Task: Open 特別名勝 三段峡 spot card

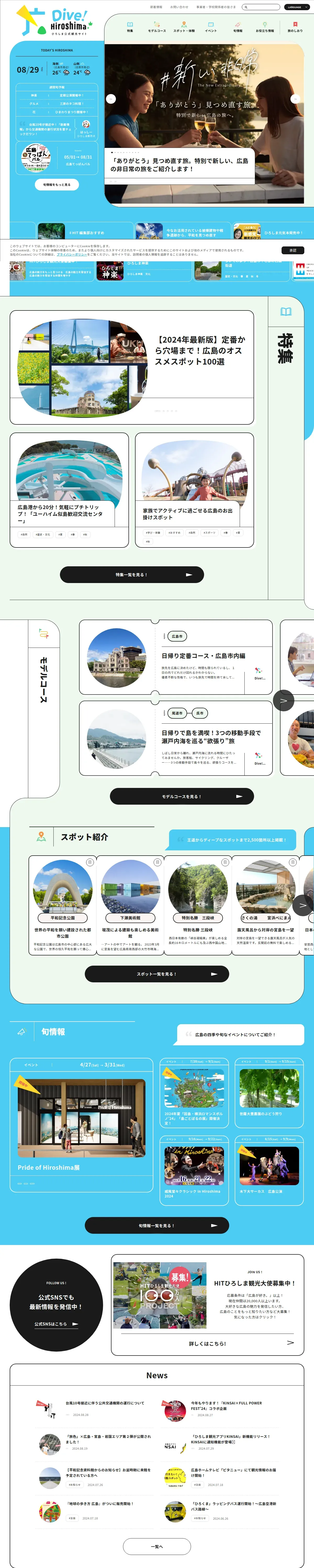Action: point(198,906)
